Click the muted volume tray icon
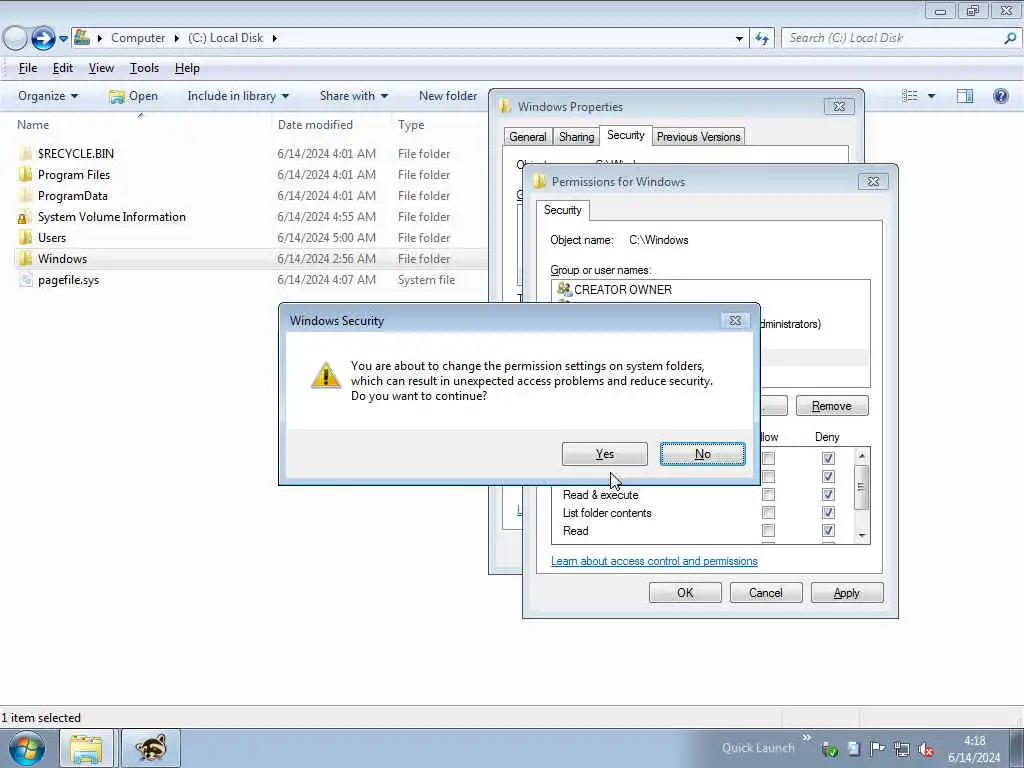 pyautogui.click(x=926, y=749)
